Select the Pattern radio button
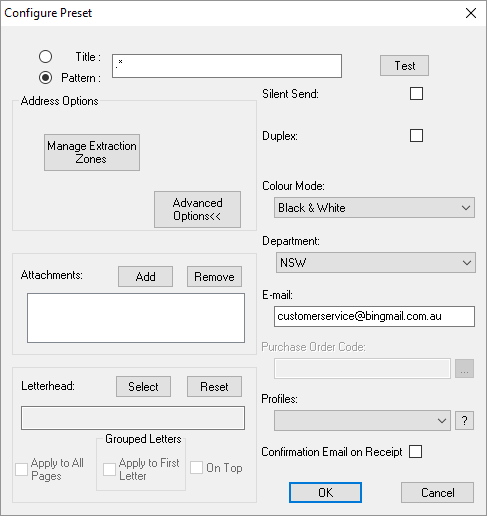Image resolution: width=487 pixels, height=516 pixels. [45, 78]
